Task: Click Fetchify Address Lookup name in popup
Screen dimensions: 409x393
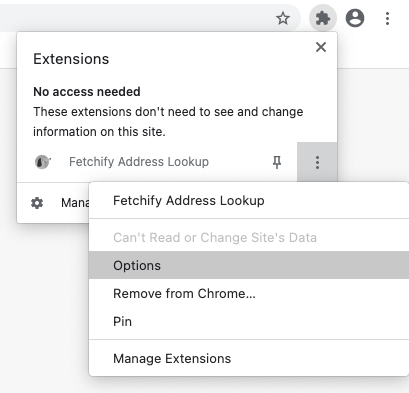Action: pyautogui.click(x=139, y=162)
